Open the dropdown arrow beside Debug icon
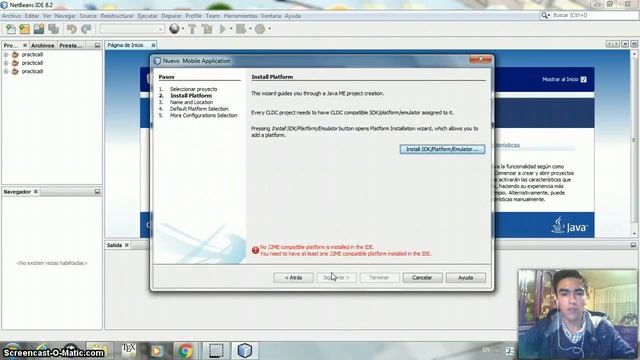 click(250, 29)
